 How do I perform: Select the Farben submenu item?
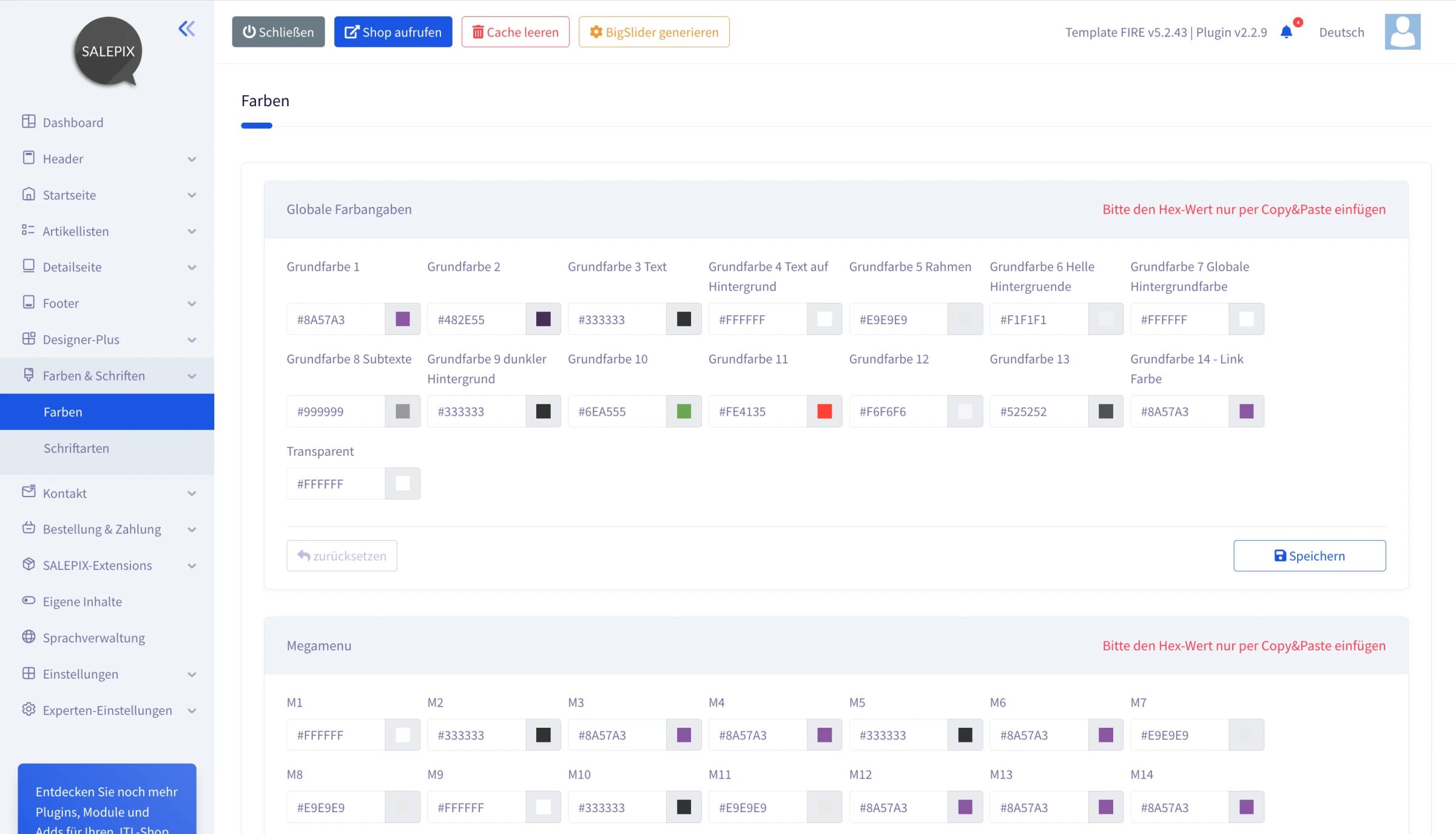[107, 412]
